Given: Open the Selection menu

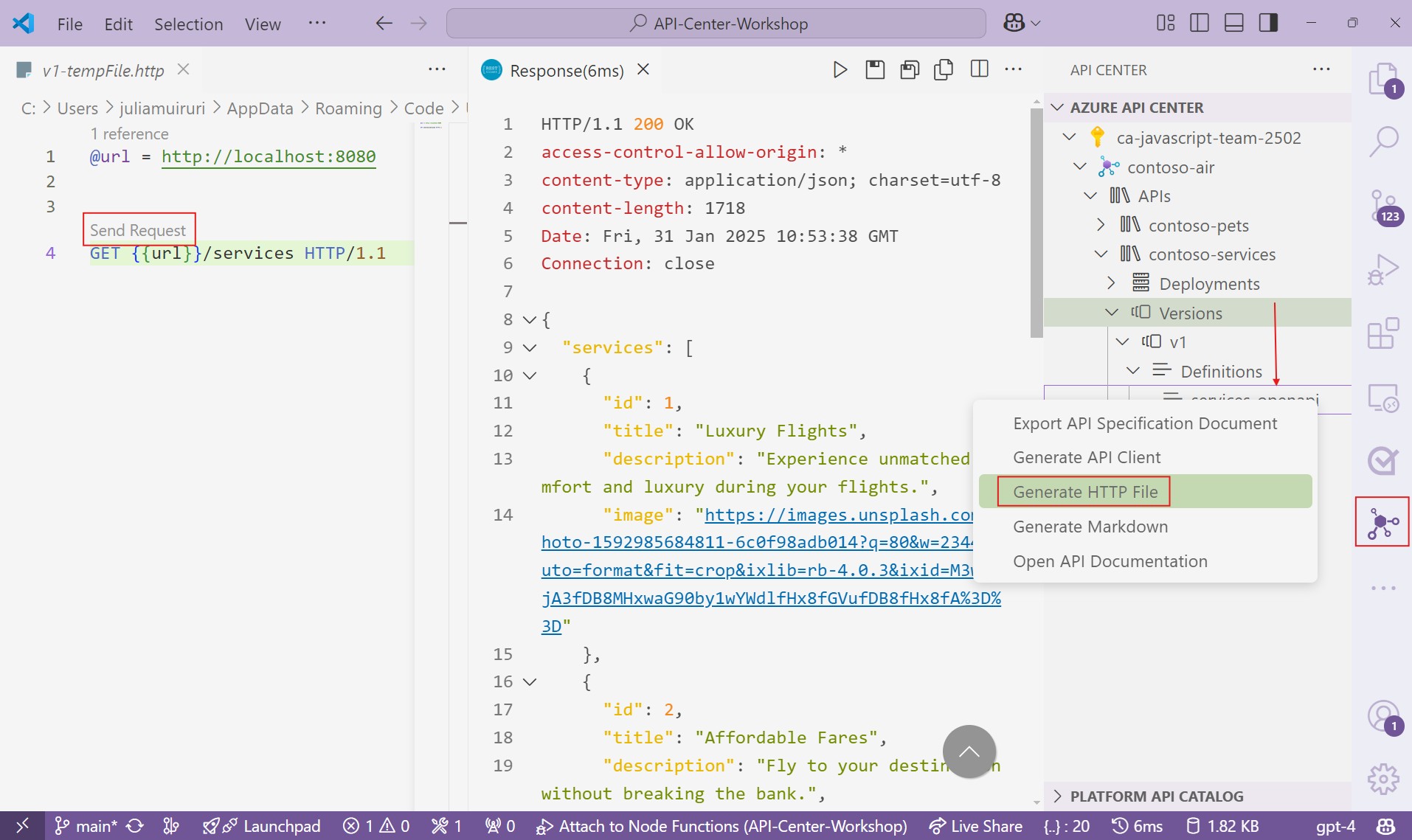Looking at the screenshot, I should tap(188, 24).
